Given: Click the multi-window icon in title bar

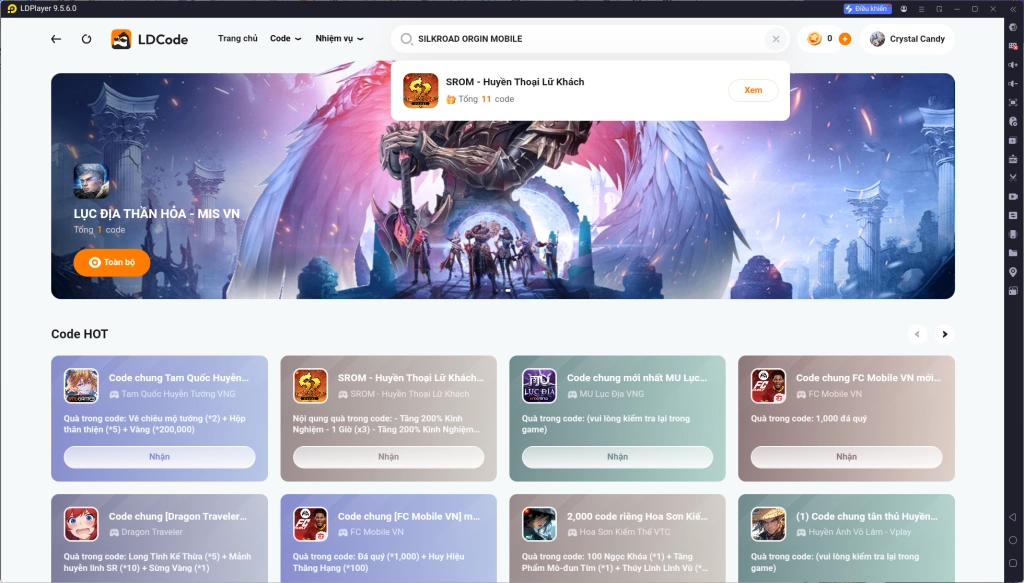Looking at the screenshot, I should 939,9.
